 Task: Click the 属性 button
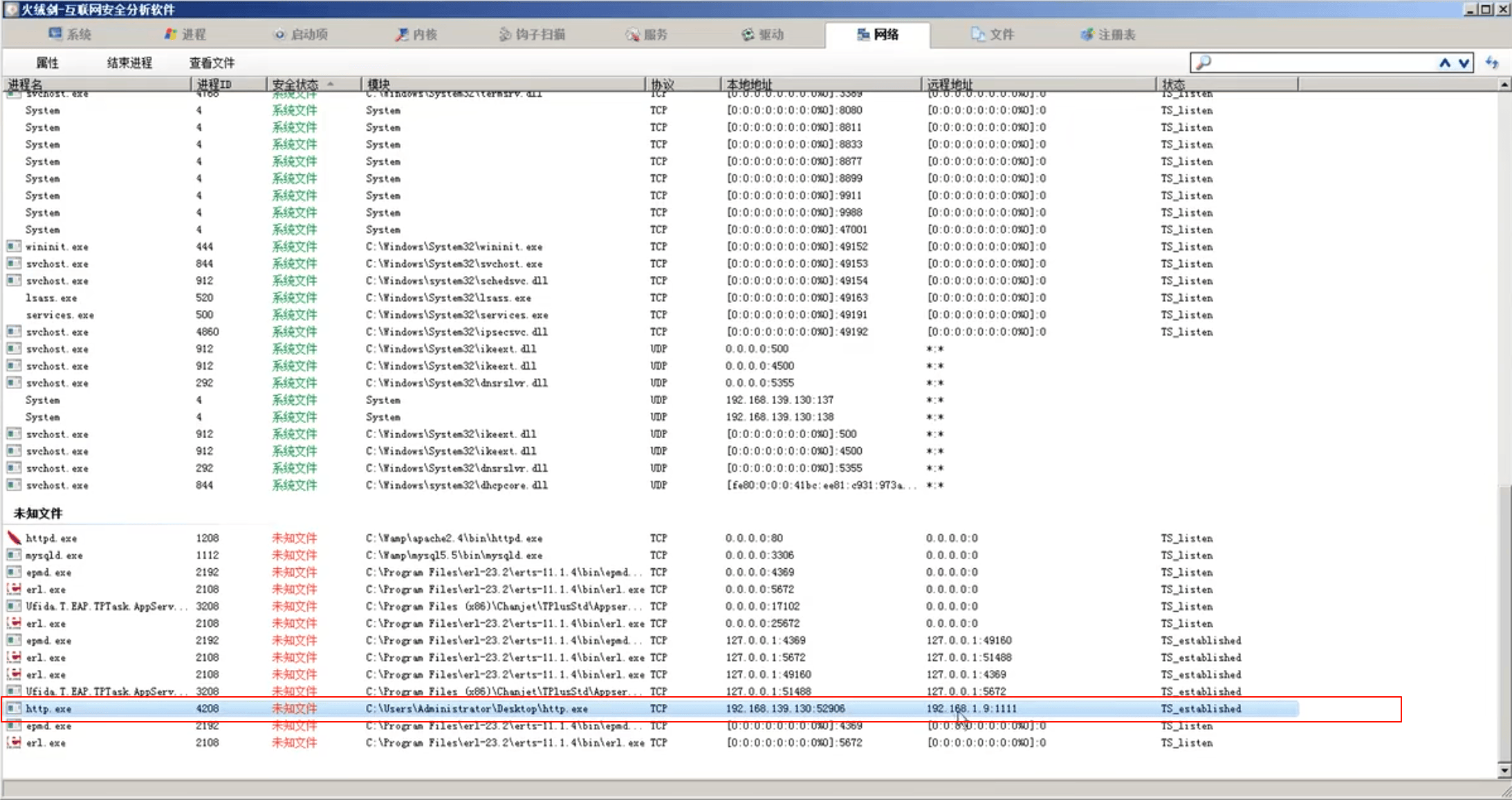(47, 63)
